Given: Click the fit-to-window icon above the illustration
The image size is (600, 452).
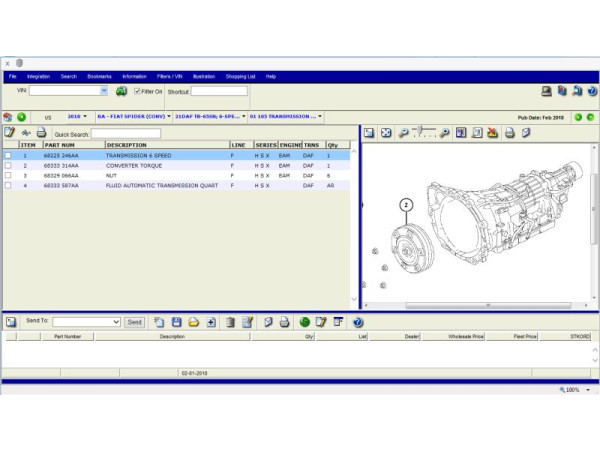Looking at the screenshot, I should click(386, 133).
